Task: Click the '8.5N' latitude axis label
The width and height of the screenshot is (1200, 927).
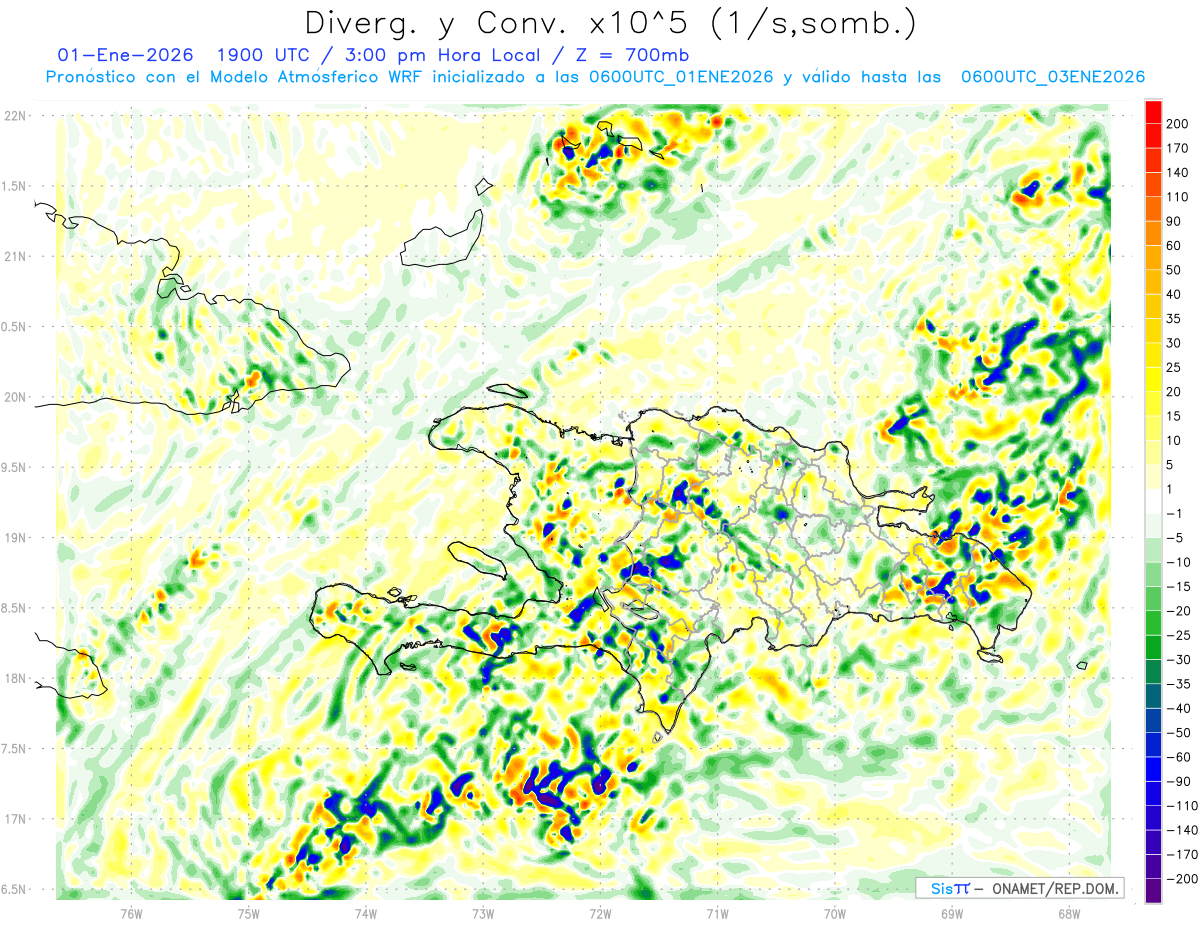Action: 15,608
